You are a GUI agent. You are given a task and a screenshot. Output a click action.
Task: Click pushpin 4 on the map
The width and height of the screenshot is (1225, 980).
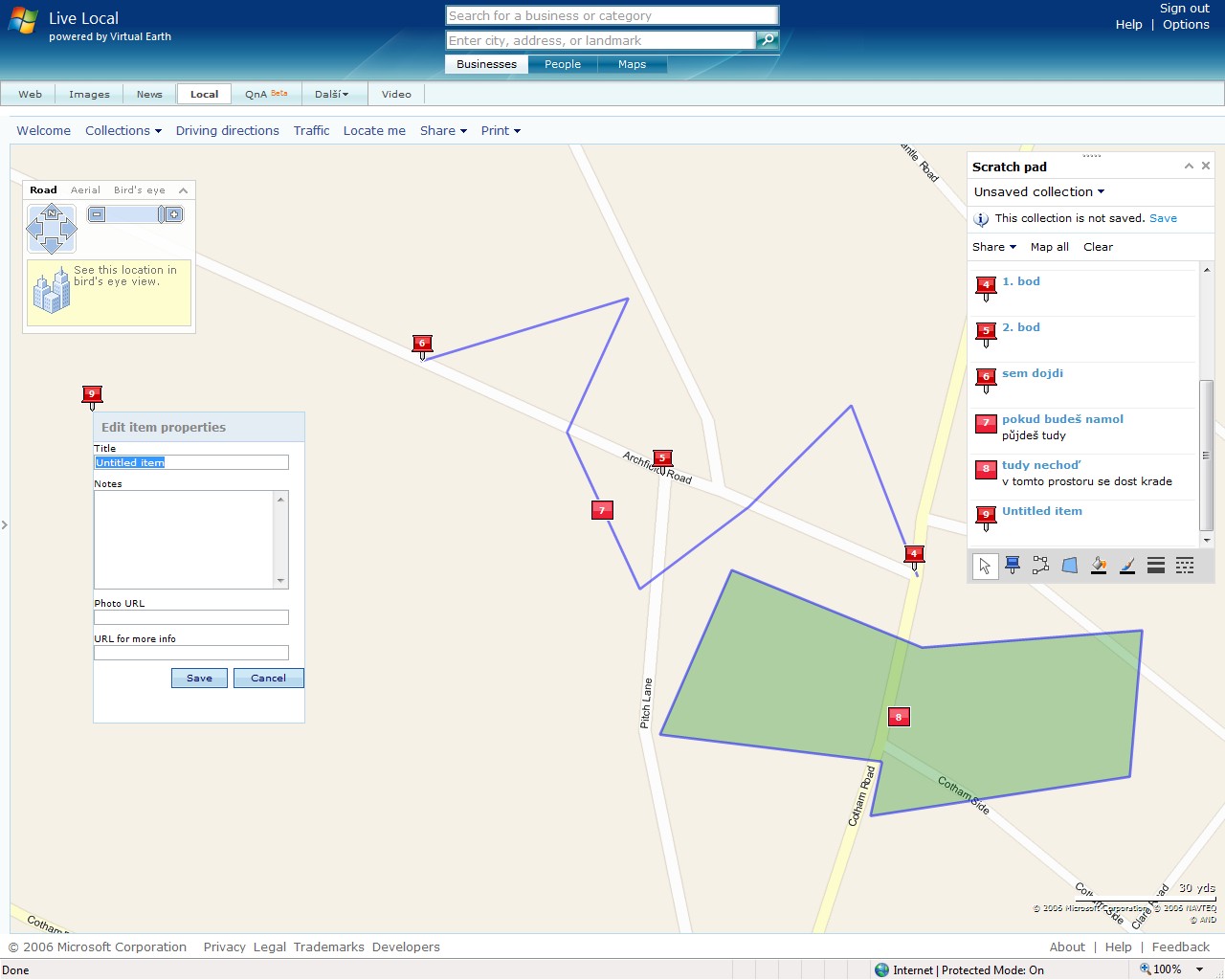914,556
